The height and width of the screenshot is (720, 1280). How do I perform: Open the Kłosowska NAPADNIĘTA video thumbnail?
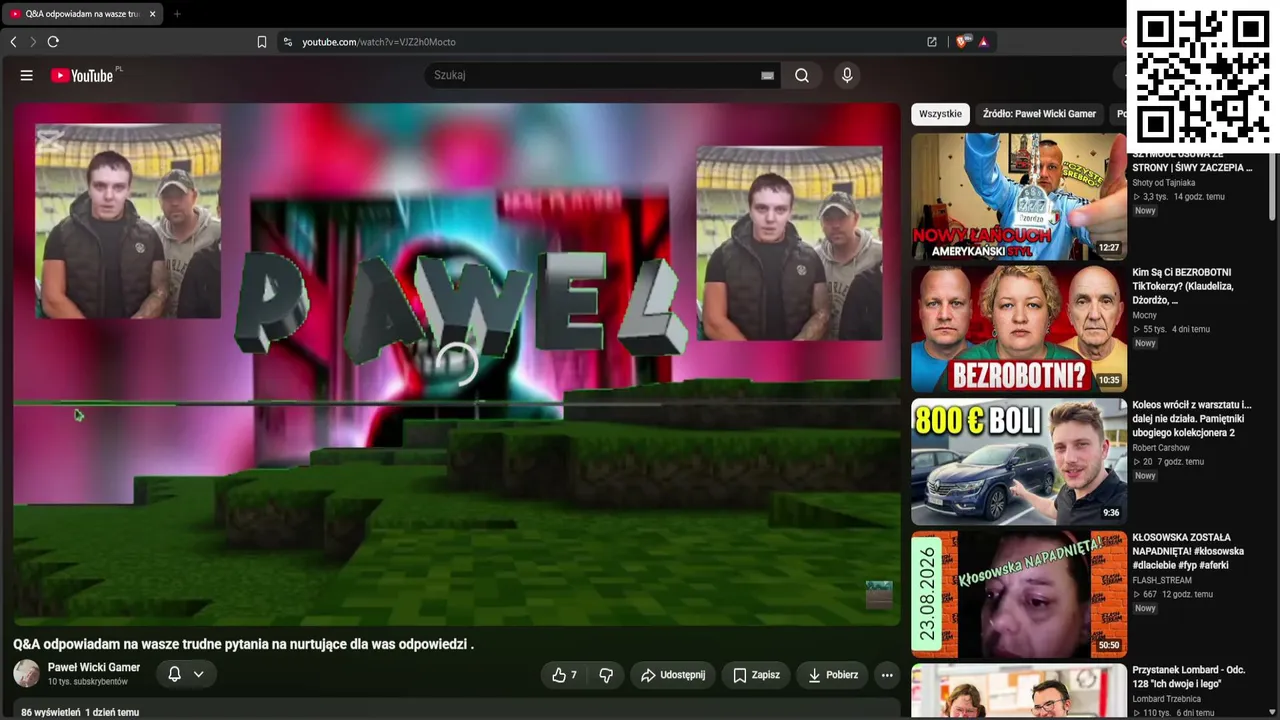[x=1018, y=594]
